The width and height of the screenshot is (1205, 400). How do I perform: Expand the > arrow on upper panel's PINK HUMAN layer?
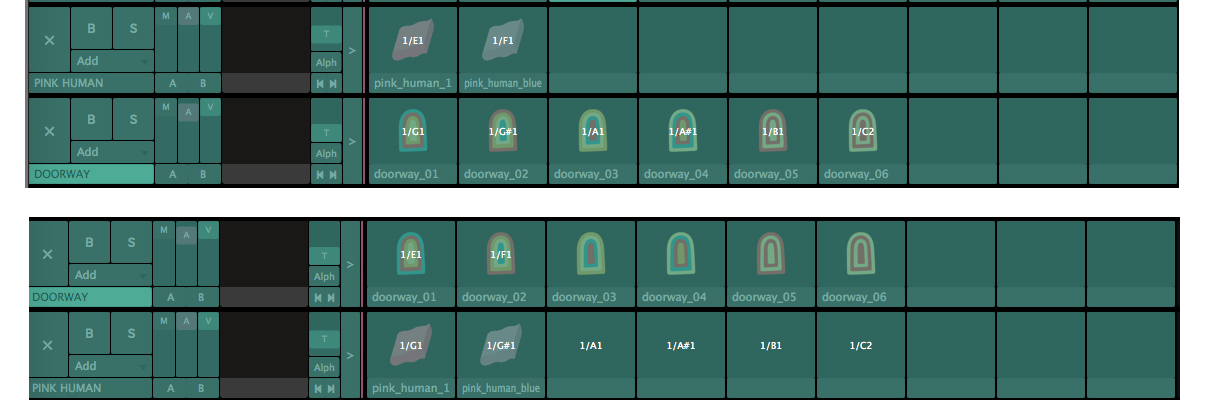click(352, 49)
